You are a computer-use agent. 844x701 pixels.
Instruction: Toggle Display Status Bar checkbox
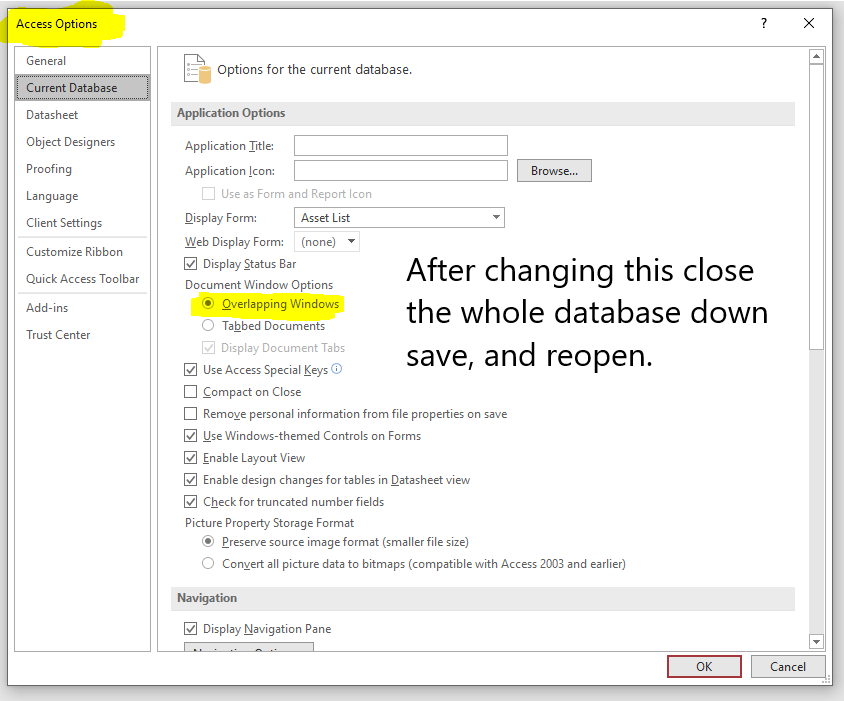point(191,264)
